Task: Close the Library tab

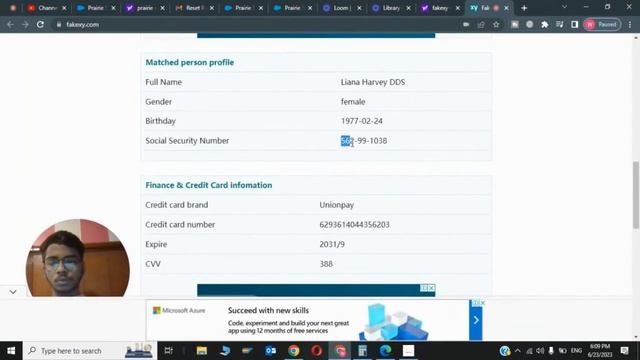Action: [x=408, y=8]
